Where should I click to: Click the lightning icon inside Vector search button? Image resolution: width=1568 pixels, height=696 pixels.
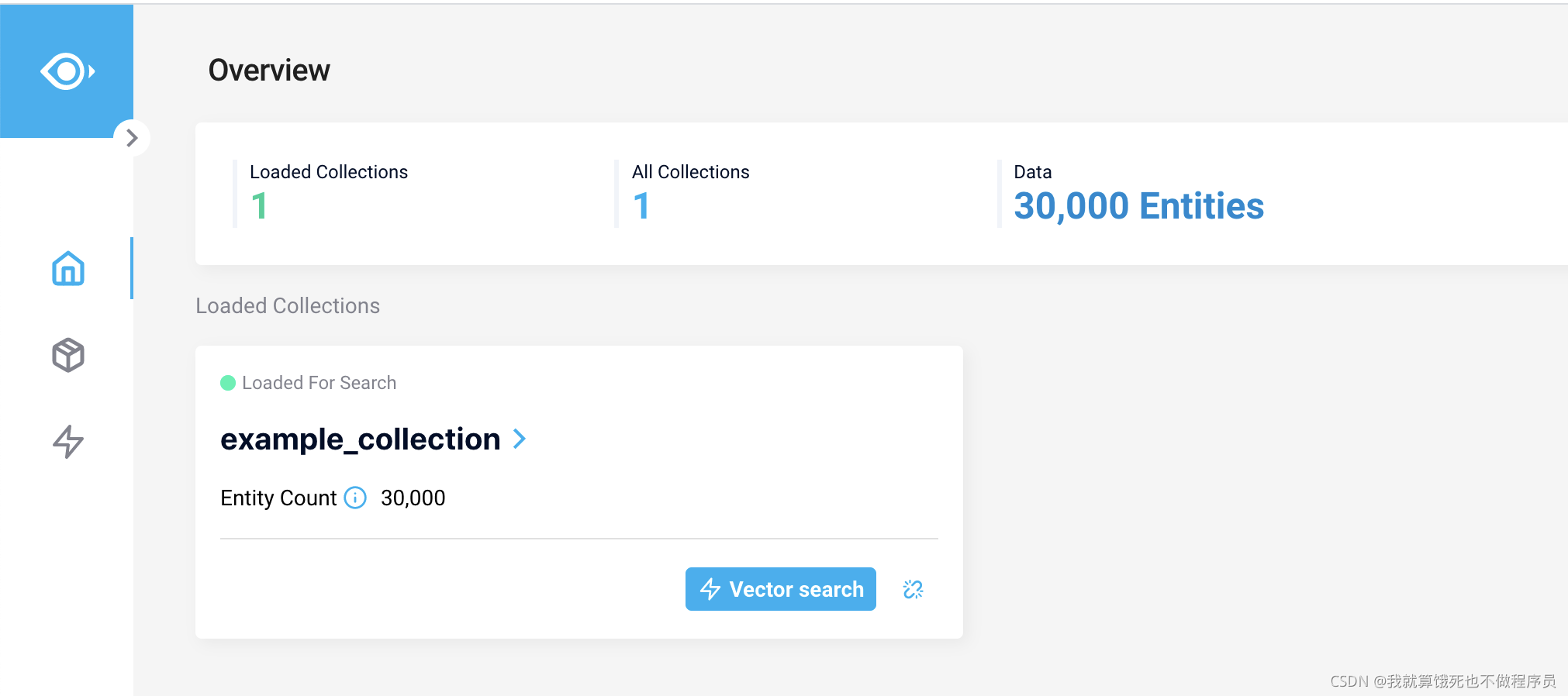pos(710,589)
